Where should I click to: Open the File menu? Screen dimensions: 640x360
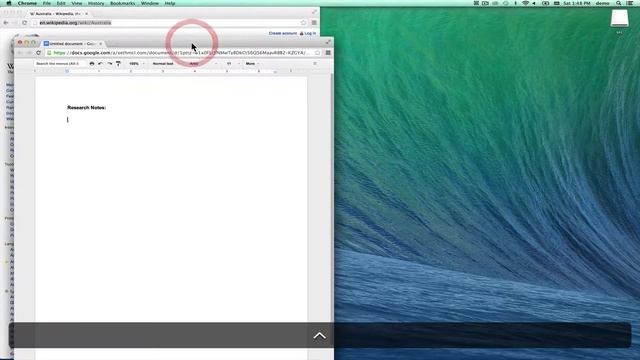[47, 3]
